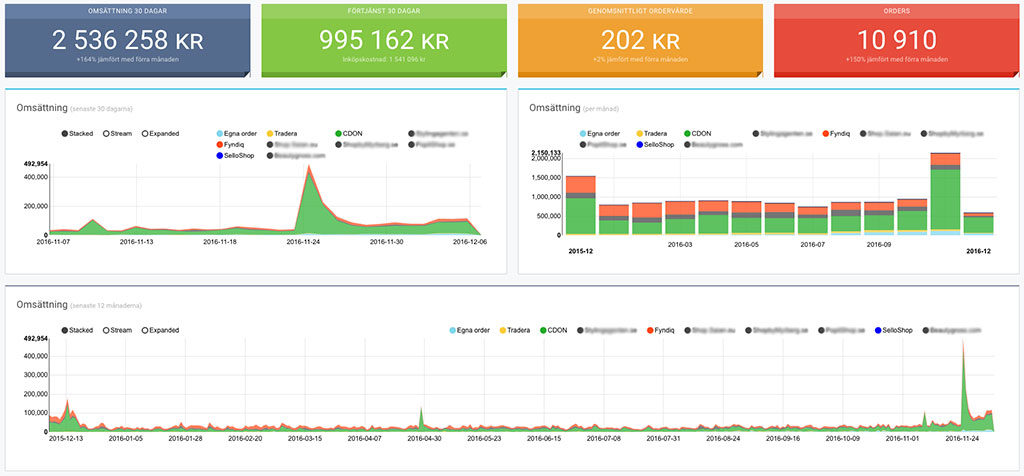Click the tallest bar in the monthly chart
The height and width of the screenshot is (476, 1024).
(x=945, y=193)
